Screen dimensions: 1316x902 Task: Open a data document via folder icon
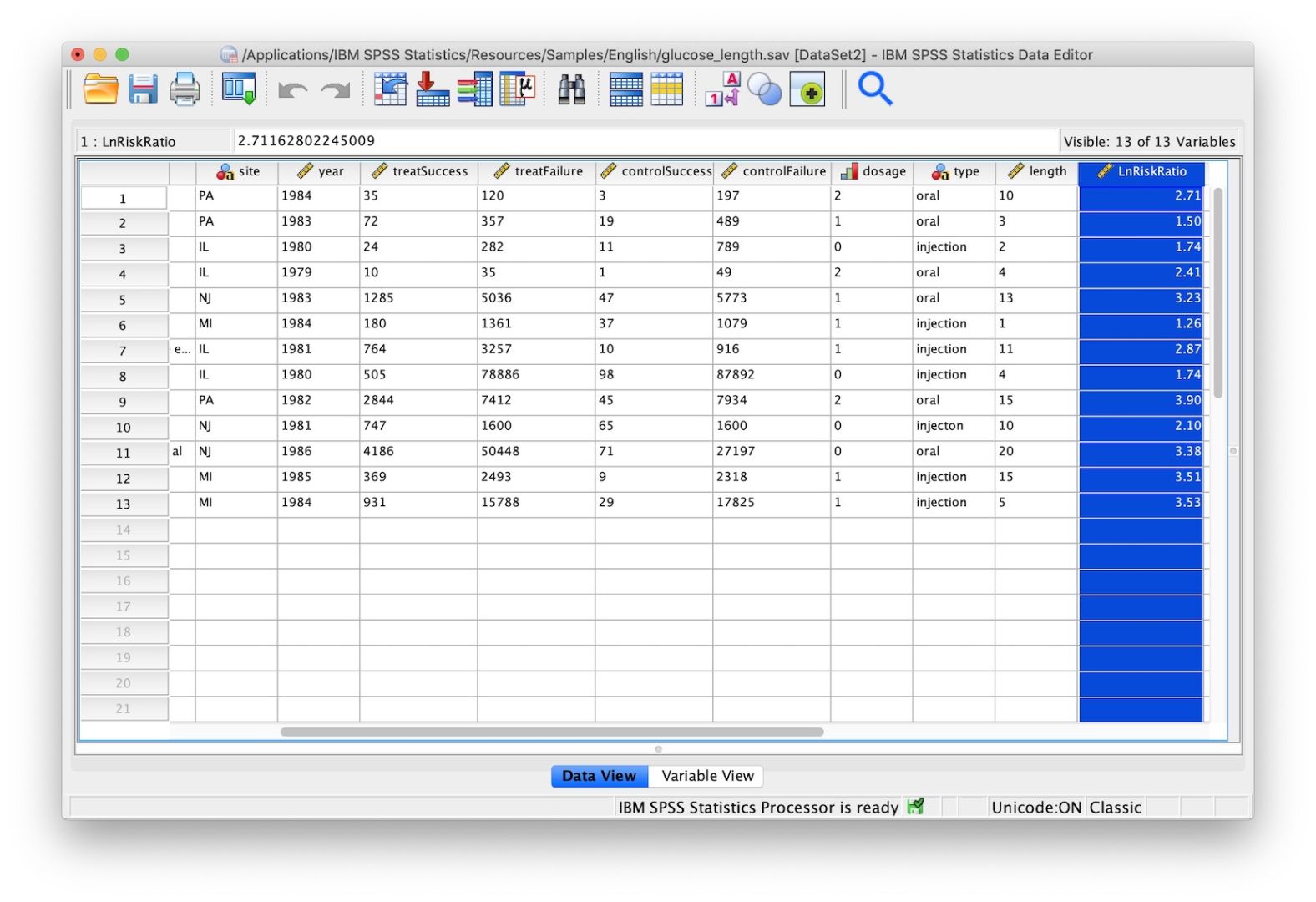point(100,89)
